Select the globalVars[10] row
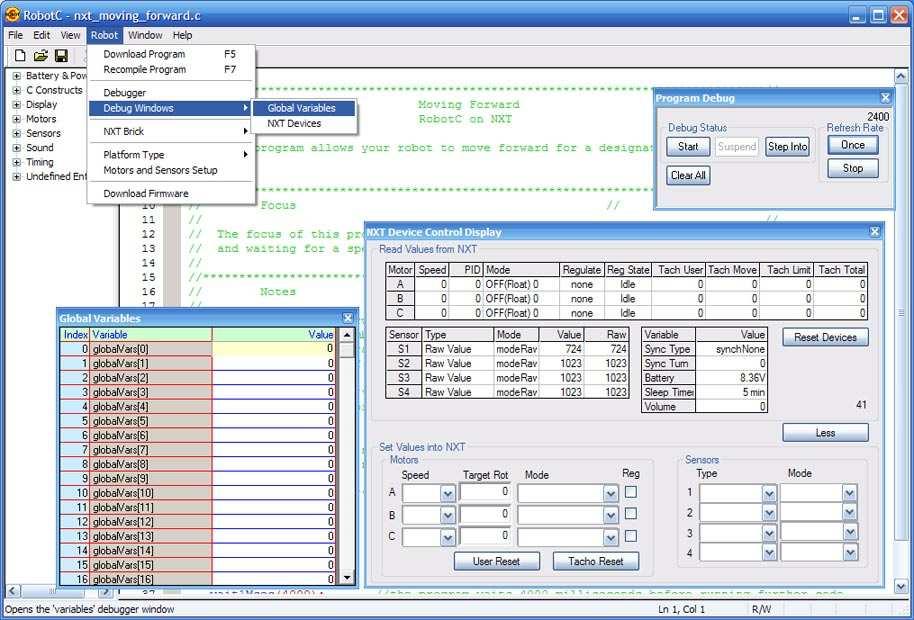 tap(198, 493)
